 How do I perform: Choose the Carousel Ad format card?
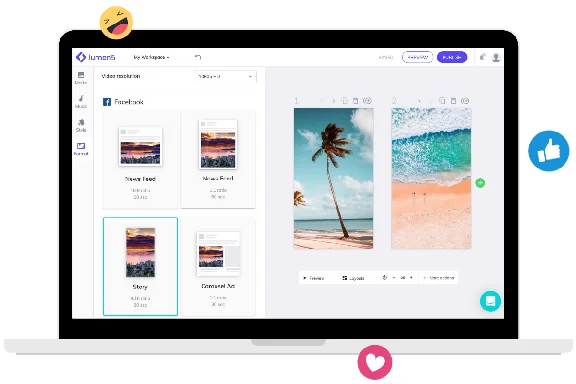point(218,266)
